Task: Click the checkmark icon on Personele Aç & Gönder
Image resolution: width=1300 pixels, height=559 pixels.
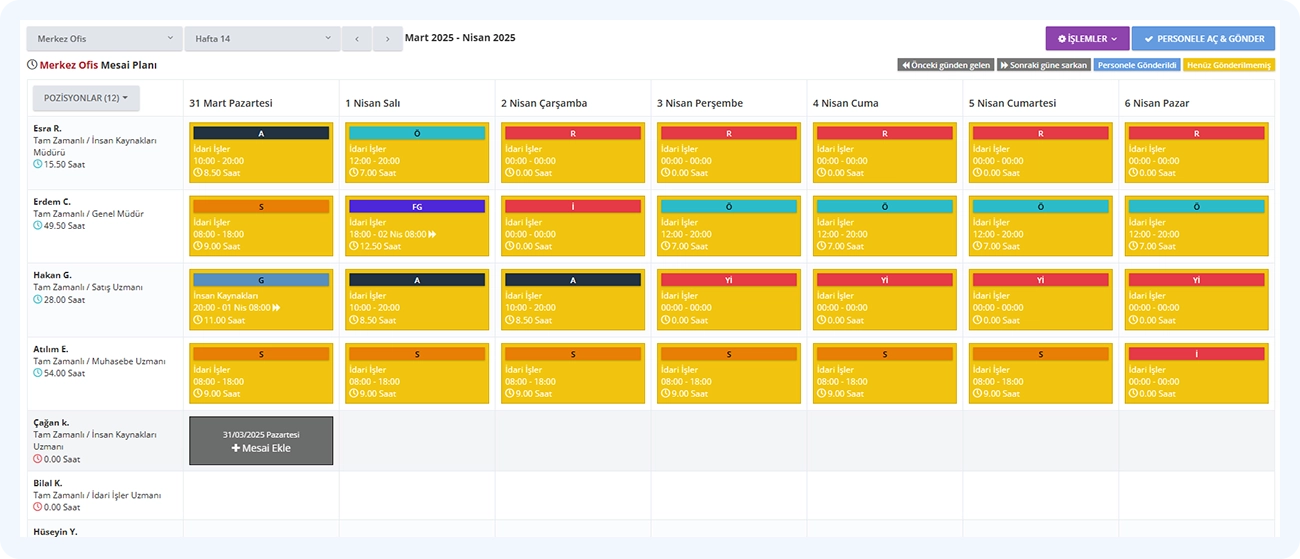Action: click(1148, 39)
